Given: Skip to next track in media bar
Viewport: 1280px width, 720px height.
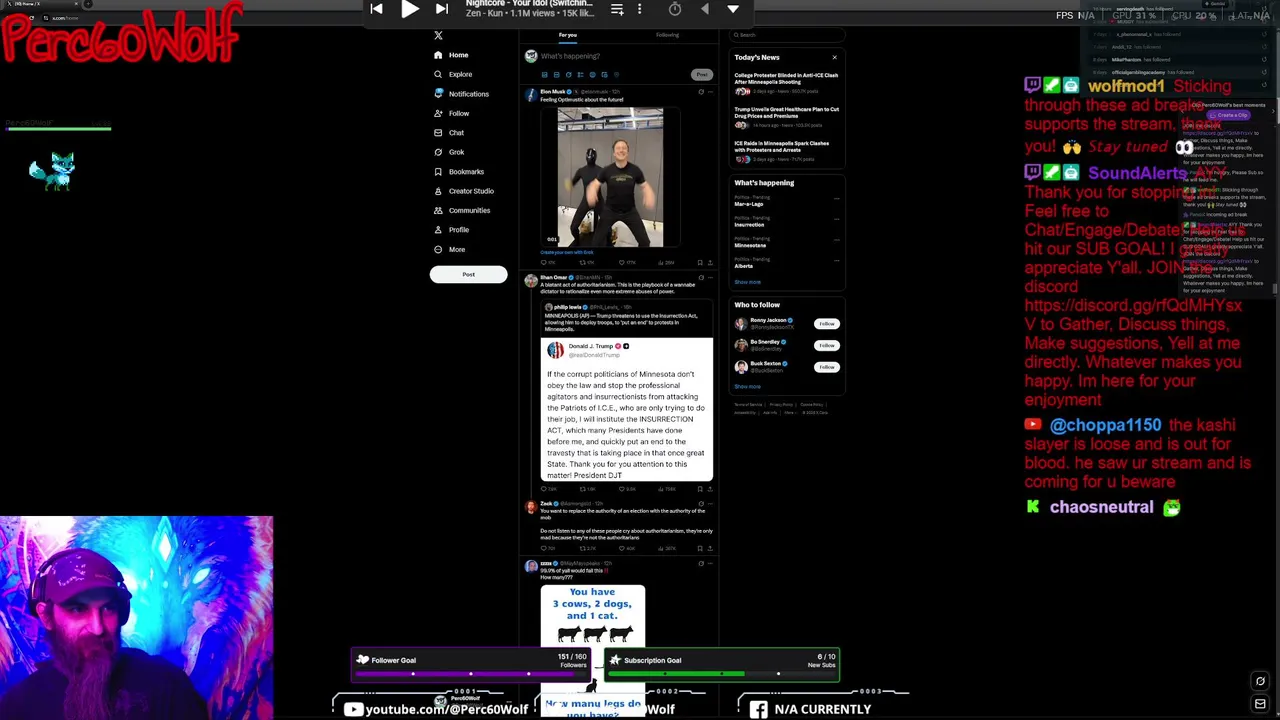Looking at the screenshot, I should pos(442,9).
